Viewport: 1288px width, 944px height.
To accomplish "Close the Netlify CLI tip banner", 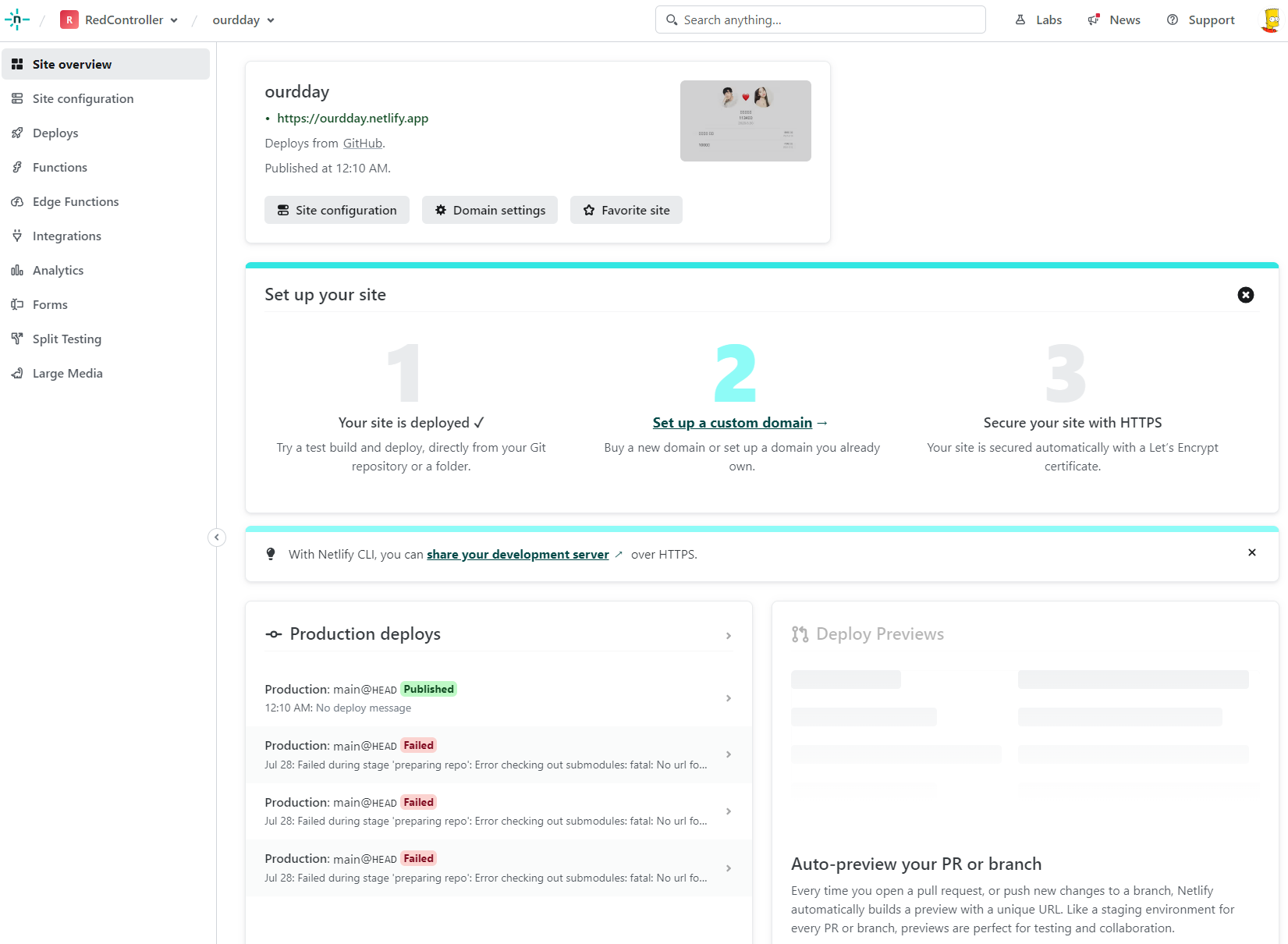I will click(1252, 552).
